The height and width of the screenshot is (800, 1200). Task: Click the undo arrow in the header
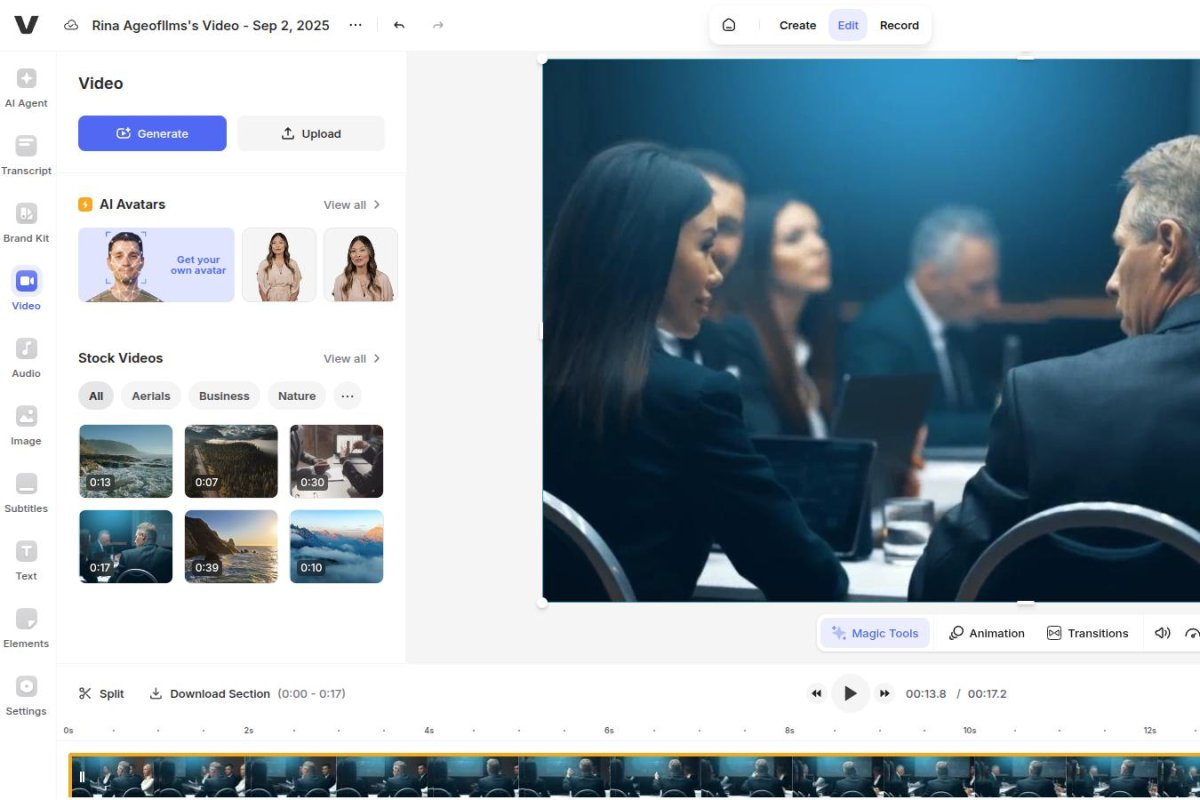399,25
